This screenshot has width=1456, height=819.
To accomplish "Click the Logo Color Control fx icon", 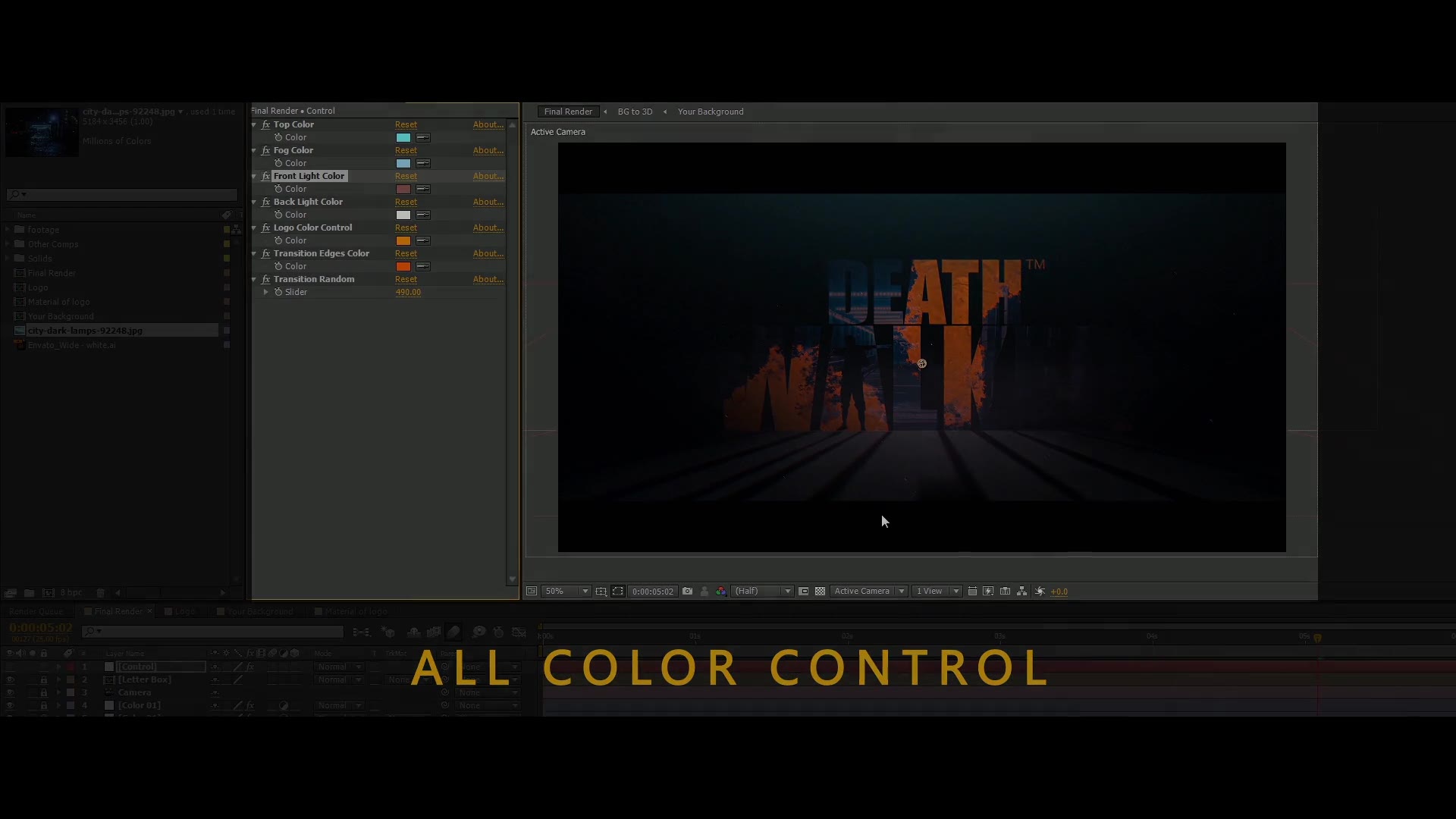I will coord(265,227).
